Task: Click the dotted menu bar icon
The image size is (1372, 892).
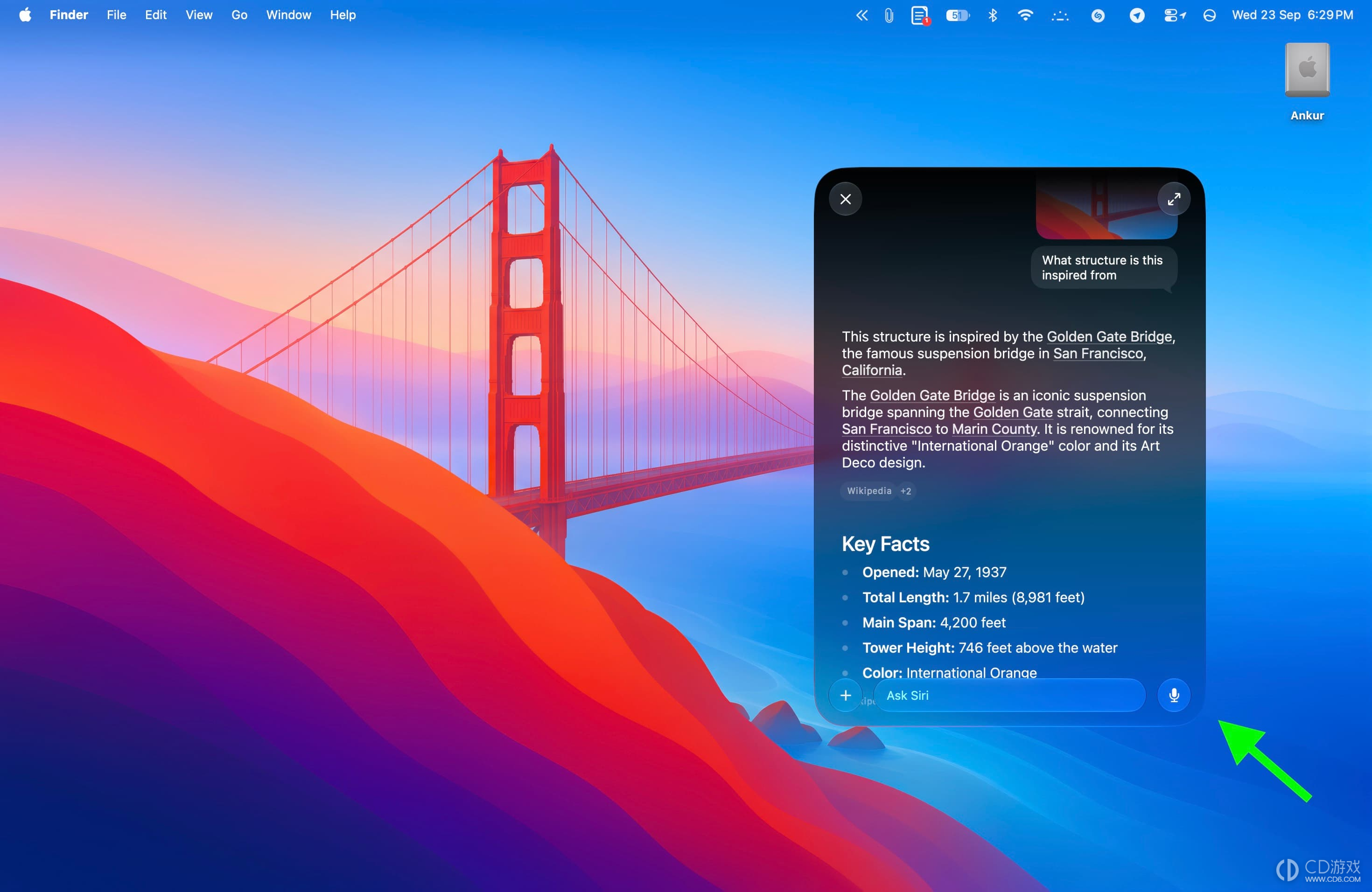Action: [1060, 16]
